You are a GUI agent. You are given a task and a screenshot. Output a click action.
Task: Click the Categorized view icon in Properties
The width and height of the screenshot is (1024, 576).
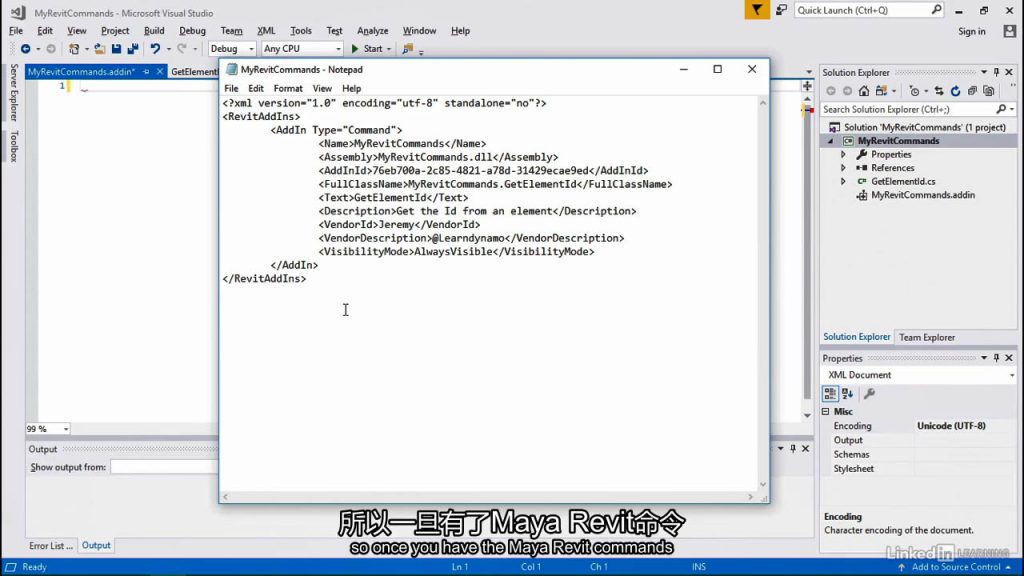pos(830,394)
